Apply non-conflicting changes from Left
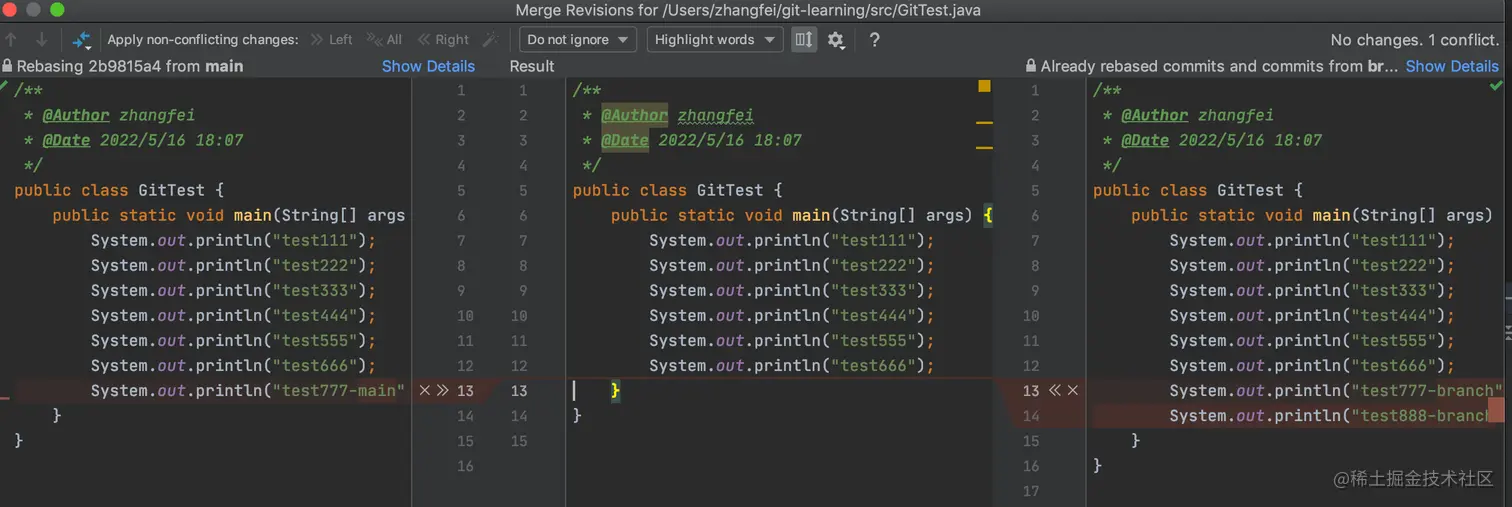This screenshot has height=507, width=1512. pyautogui.click(x=331, y=40)
